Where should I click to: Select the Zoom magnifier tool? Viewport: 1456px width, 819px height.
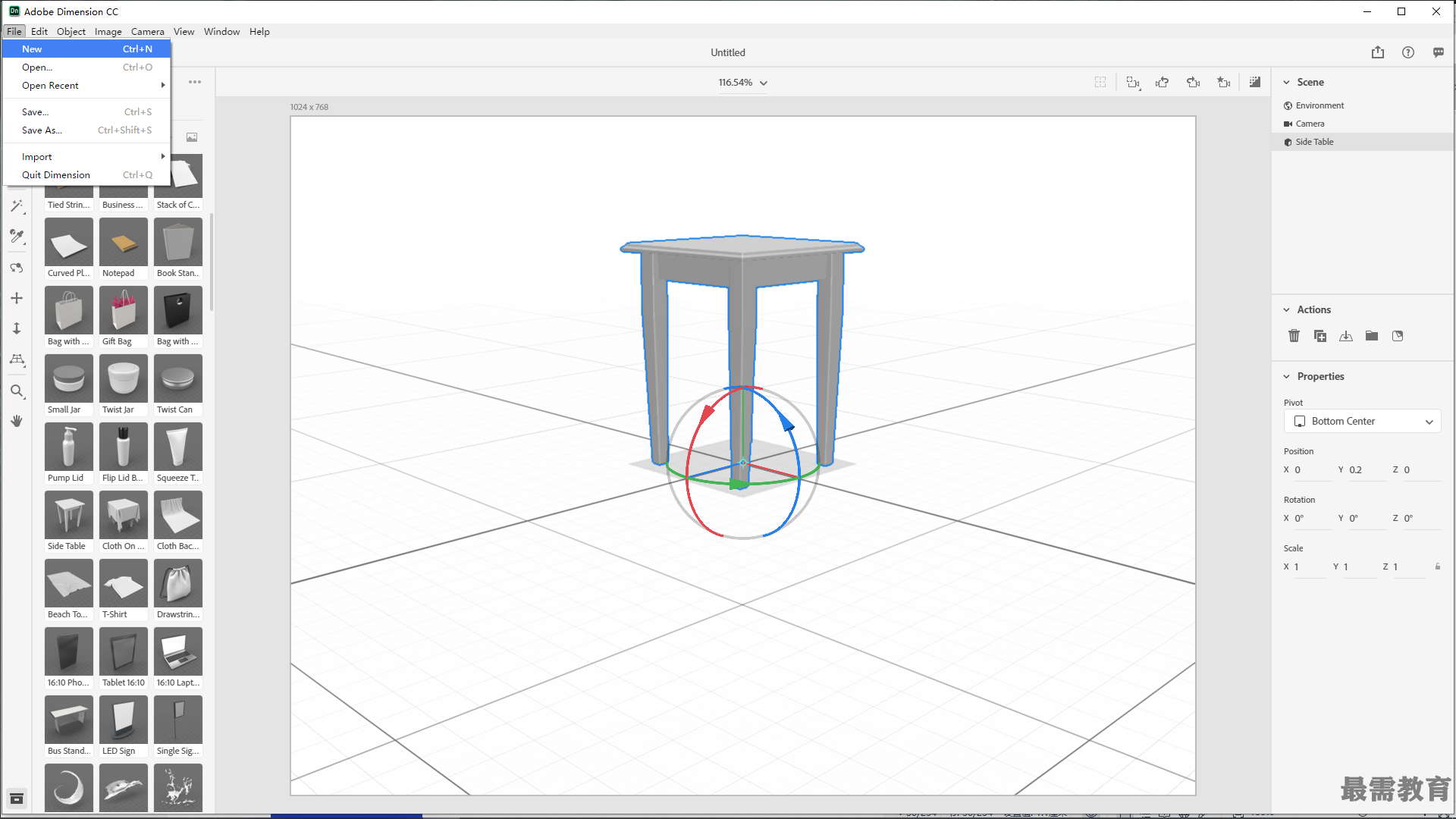pyautogui.click(x=17, y=391)
